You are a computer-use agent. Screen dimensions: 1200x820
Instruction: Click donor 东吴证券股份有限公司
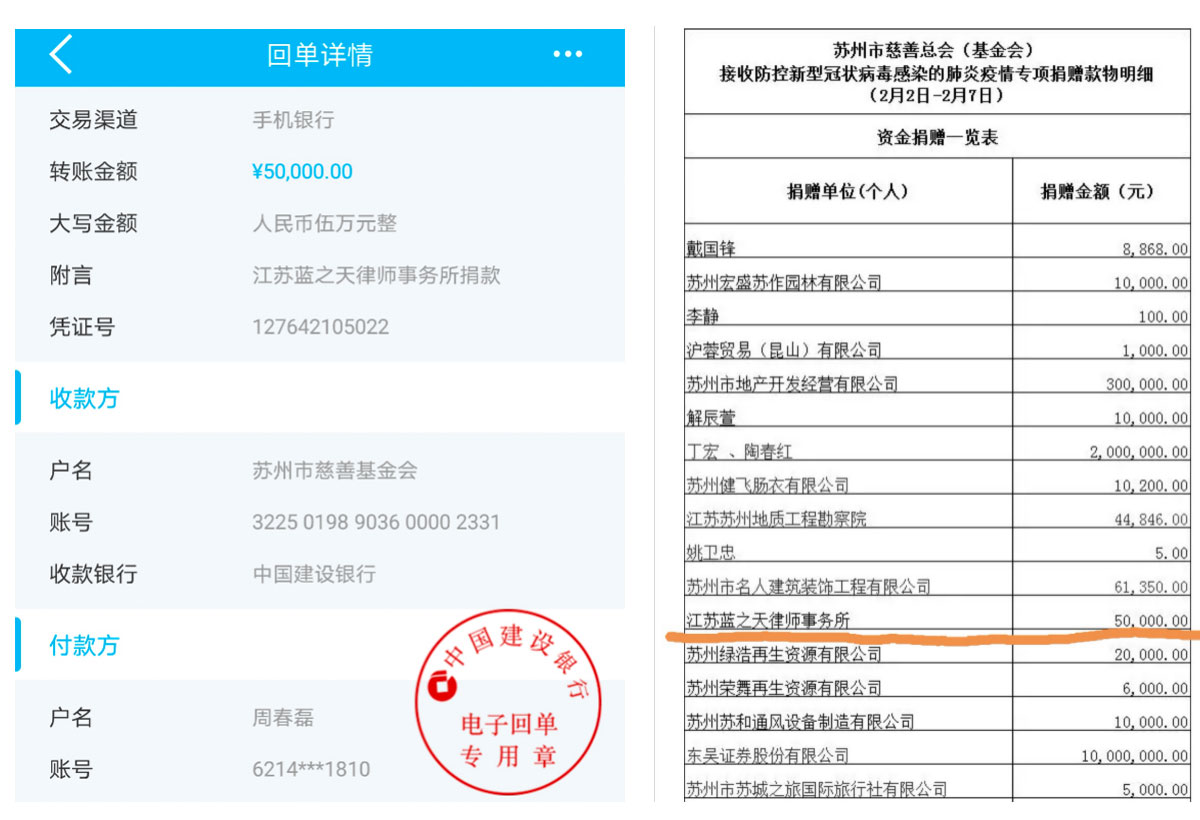767,755
